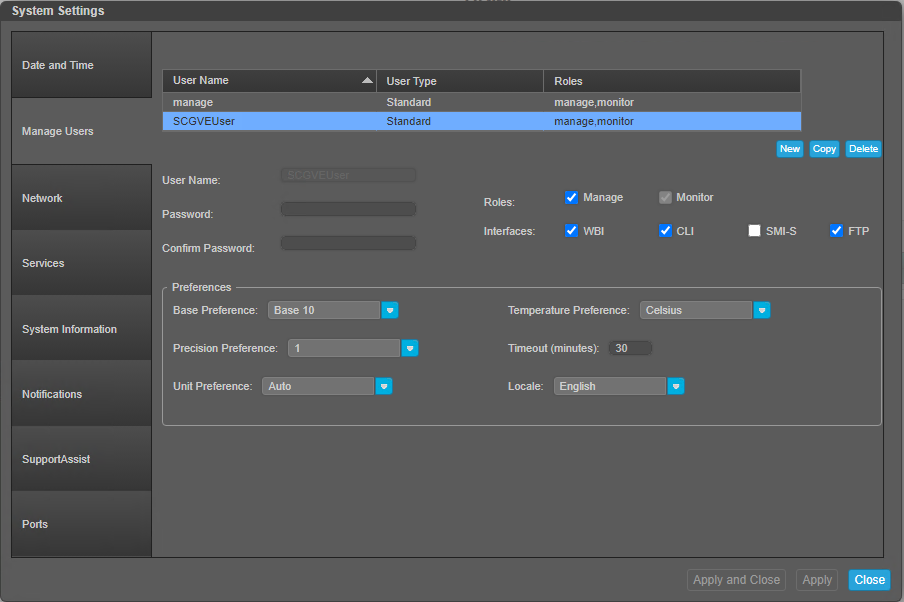
Task: Uncheck the FTP interface option
Action: coord(836,231)
